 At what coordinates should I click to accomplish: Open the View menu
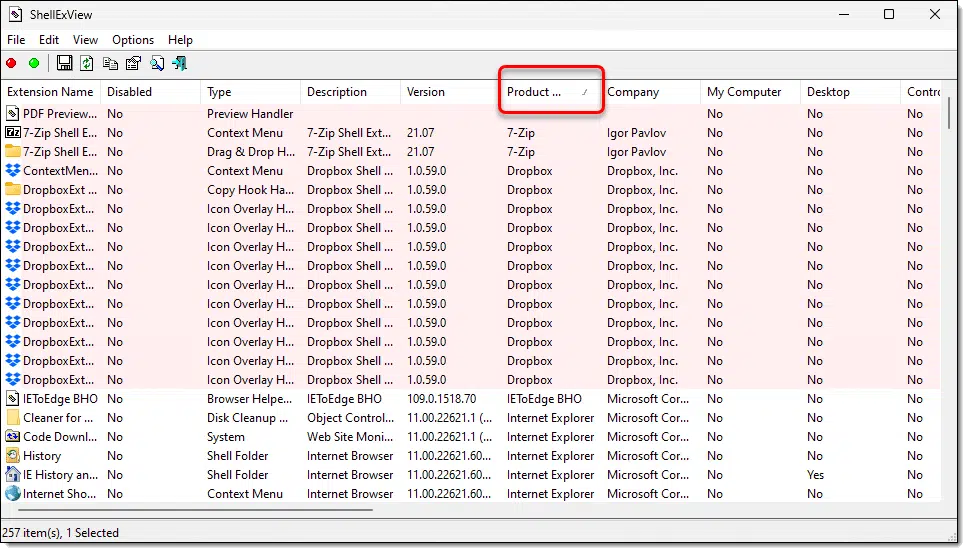click(85, 40)
